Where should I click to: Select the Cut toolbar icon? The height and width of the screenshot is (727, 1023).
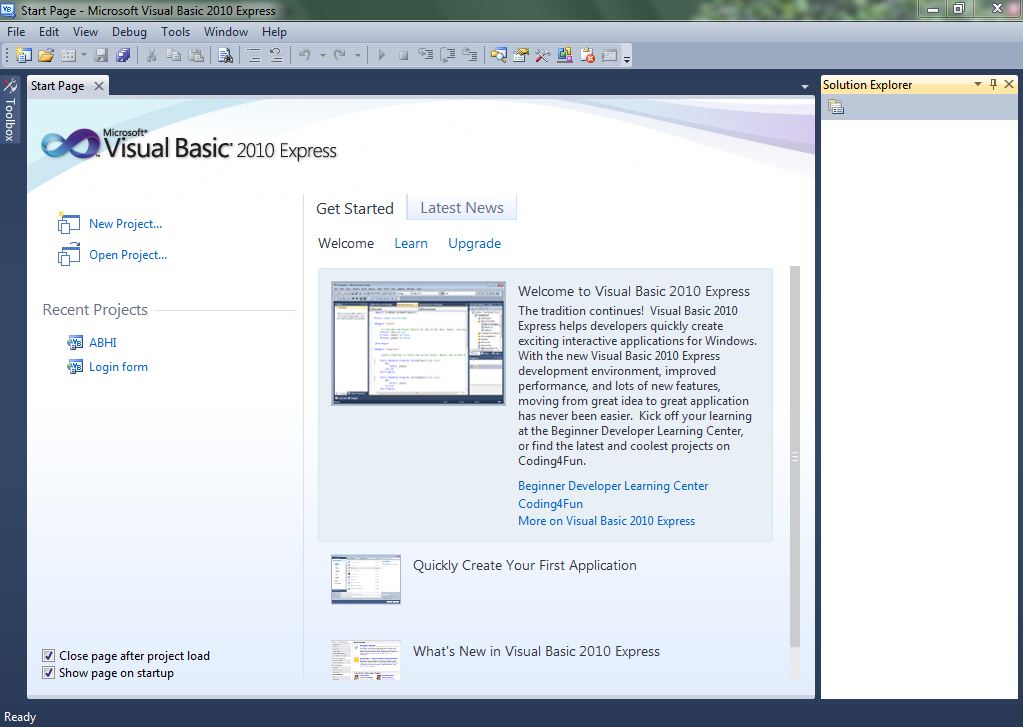[x=152, y=55]
